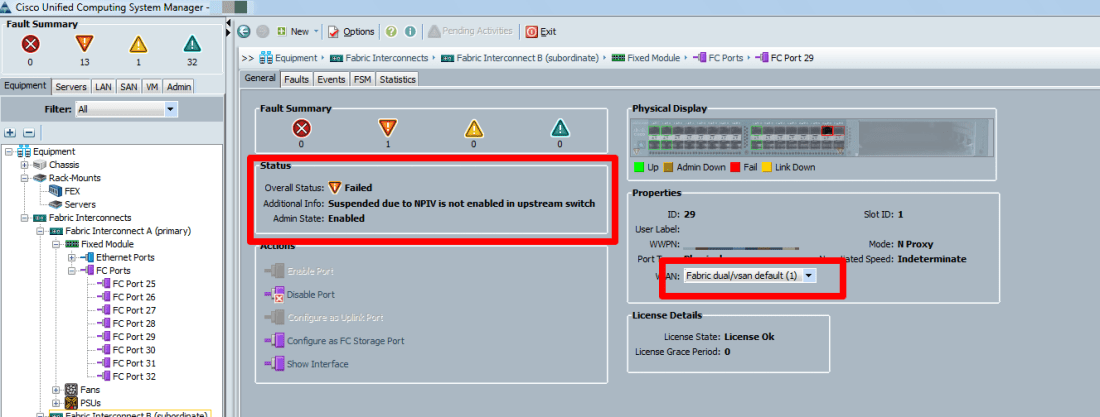1100x417 pixels.
Task: Click the expand-all plus icon above tree
Action: tap(10, 132)
